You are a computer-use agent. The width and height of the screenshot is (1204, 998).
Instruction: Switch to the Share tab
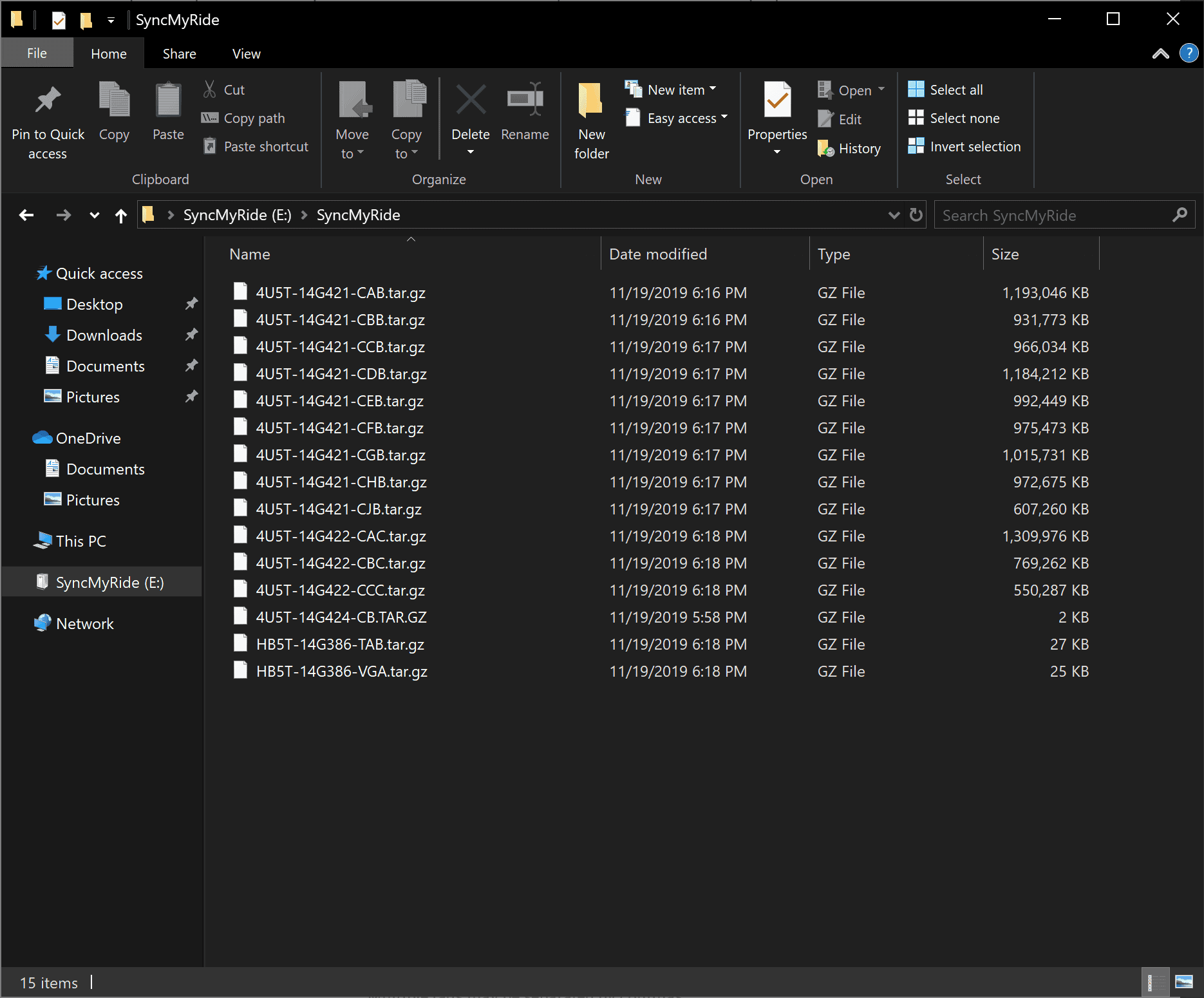[179, 54]
